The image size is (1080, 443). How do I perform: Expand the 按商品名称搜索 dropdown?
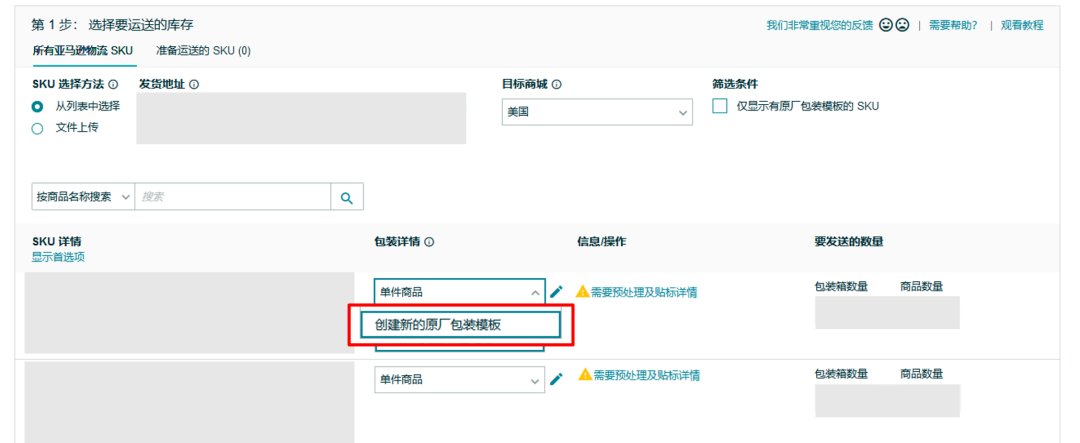pos(83,197)
